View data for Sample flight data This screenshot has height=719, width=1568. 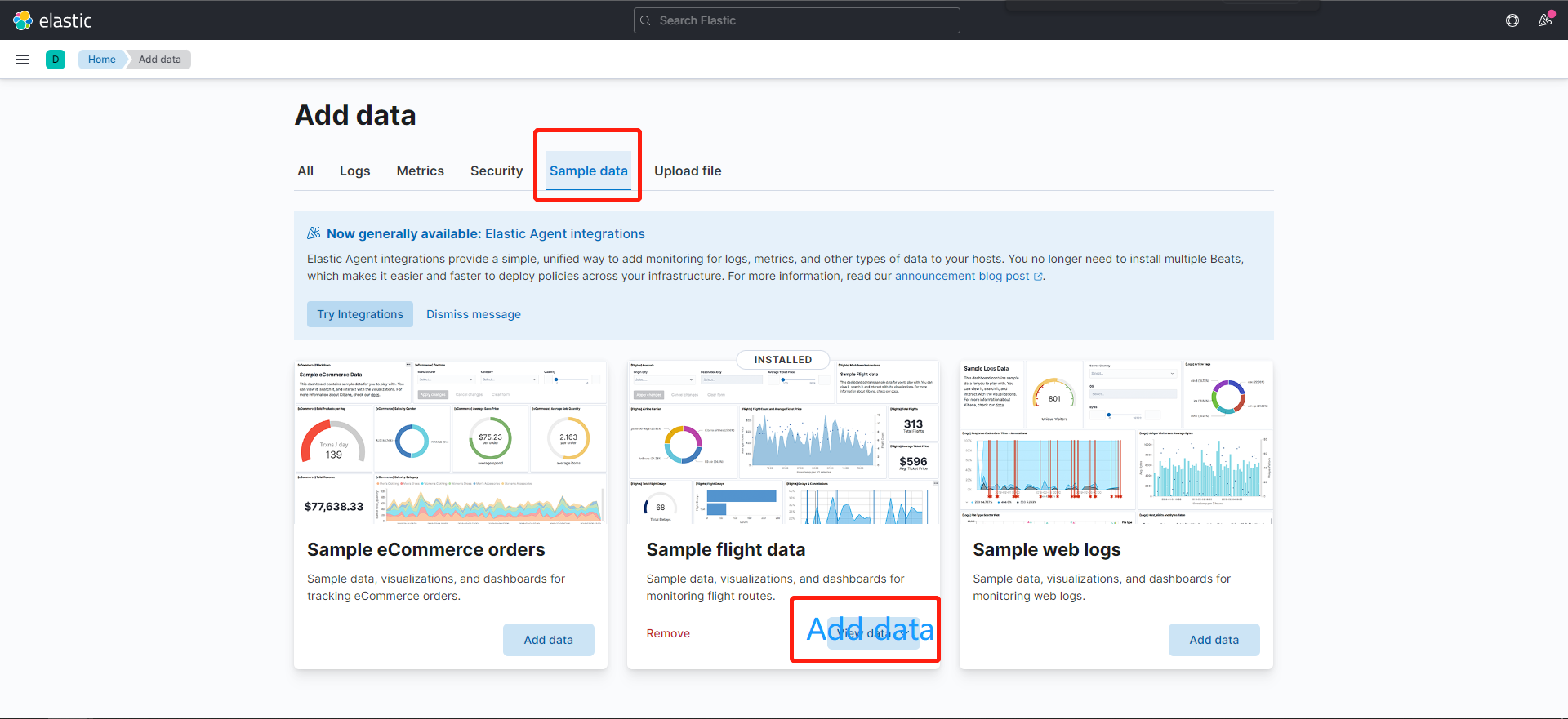[874, 633]
